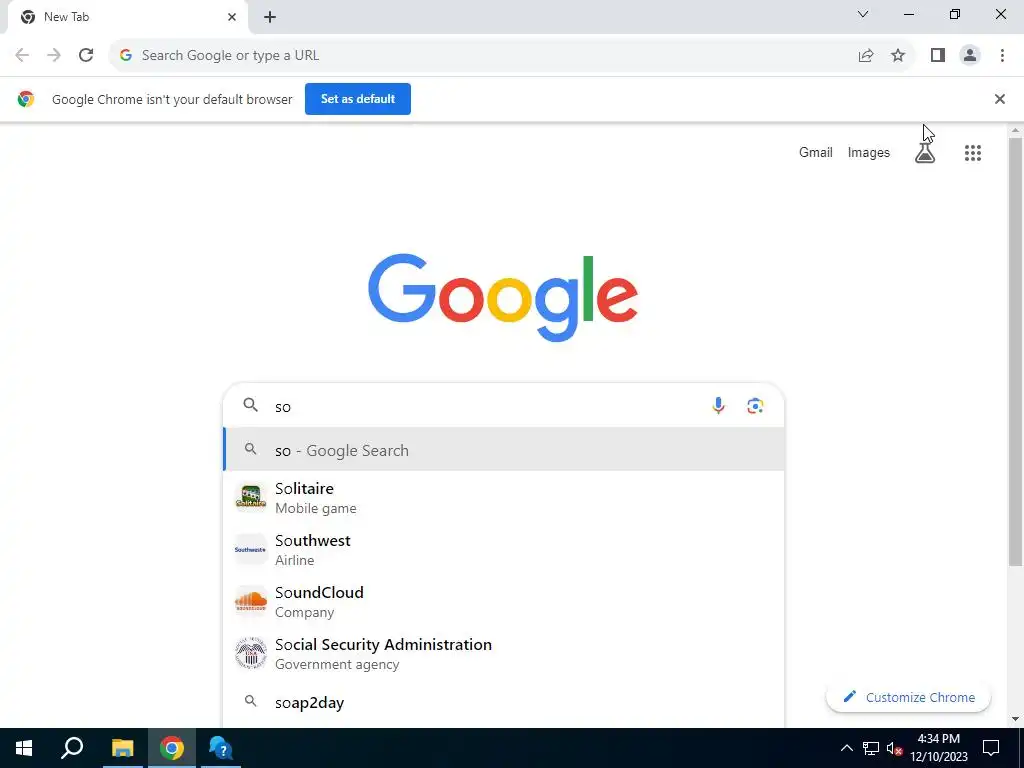Open the Images link
This screenshot has width=1024, height=768.
coord(869,153)
